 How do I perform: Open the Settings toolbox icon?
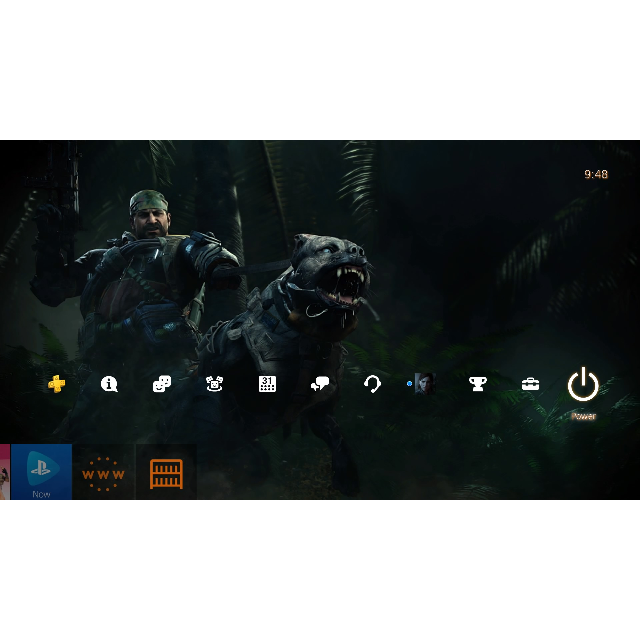click(530, 384)
